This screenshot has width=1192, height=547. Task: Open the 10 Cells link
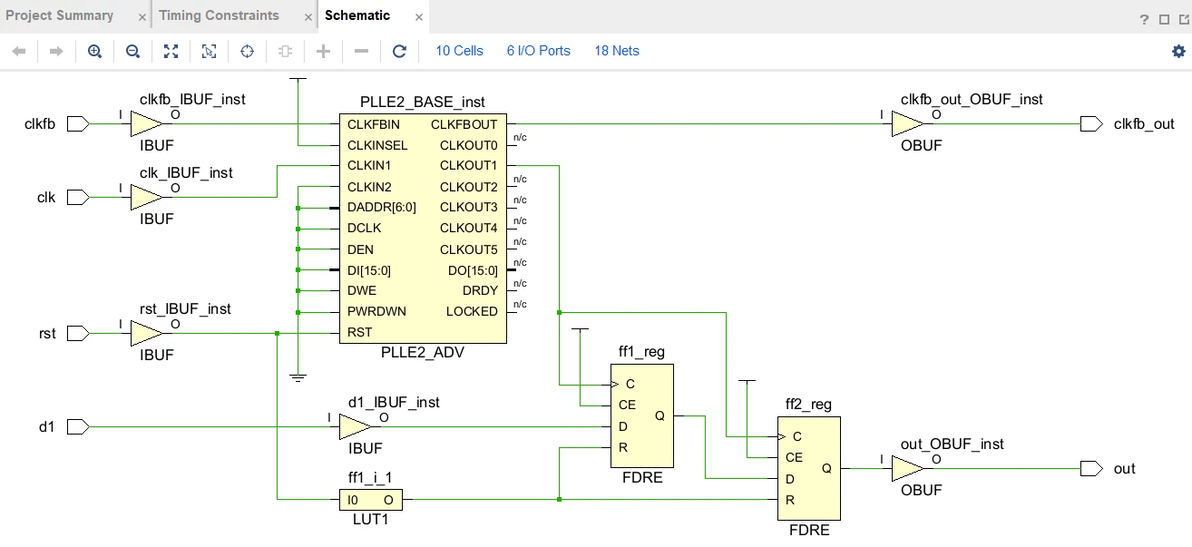(x=459, y=51)
